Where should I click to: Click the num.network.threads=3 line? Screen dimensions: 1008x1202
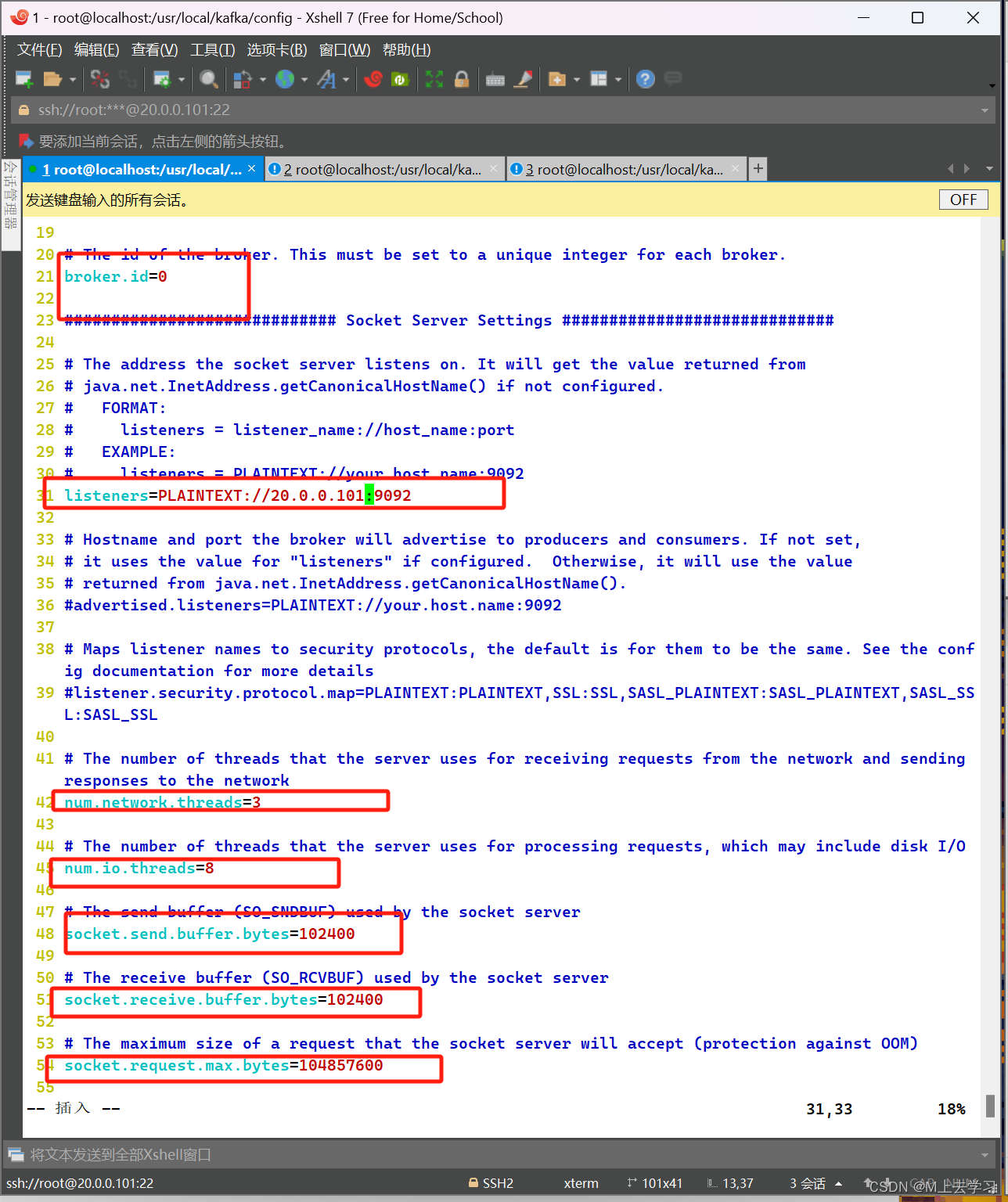163,802
